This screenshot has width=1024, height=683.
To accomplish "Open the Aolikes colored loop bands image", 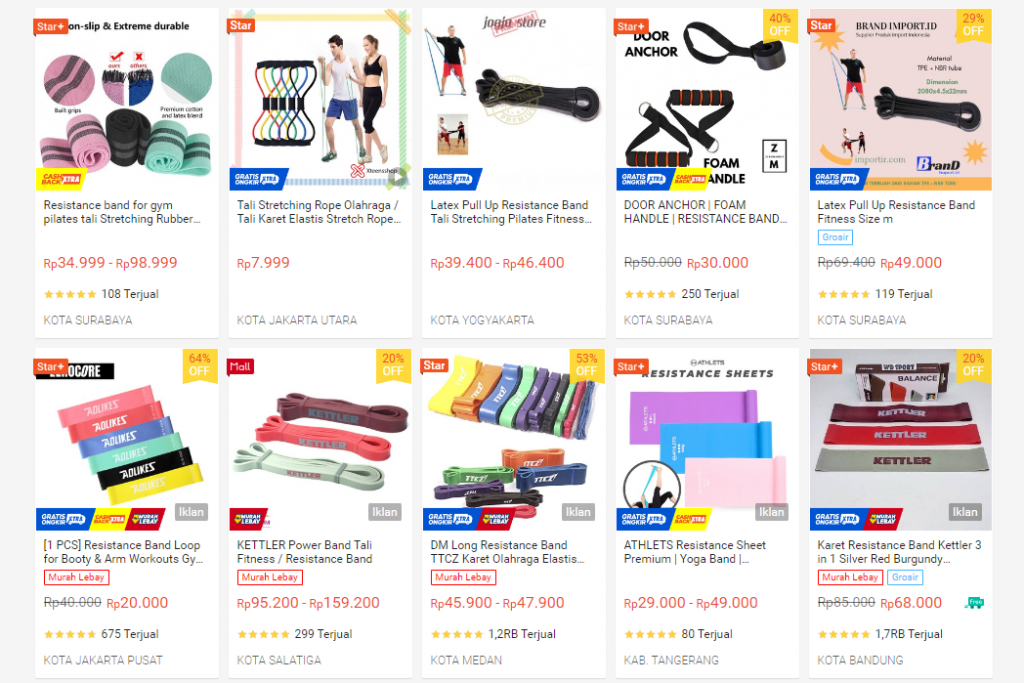I will tap(127, 439).
